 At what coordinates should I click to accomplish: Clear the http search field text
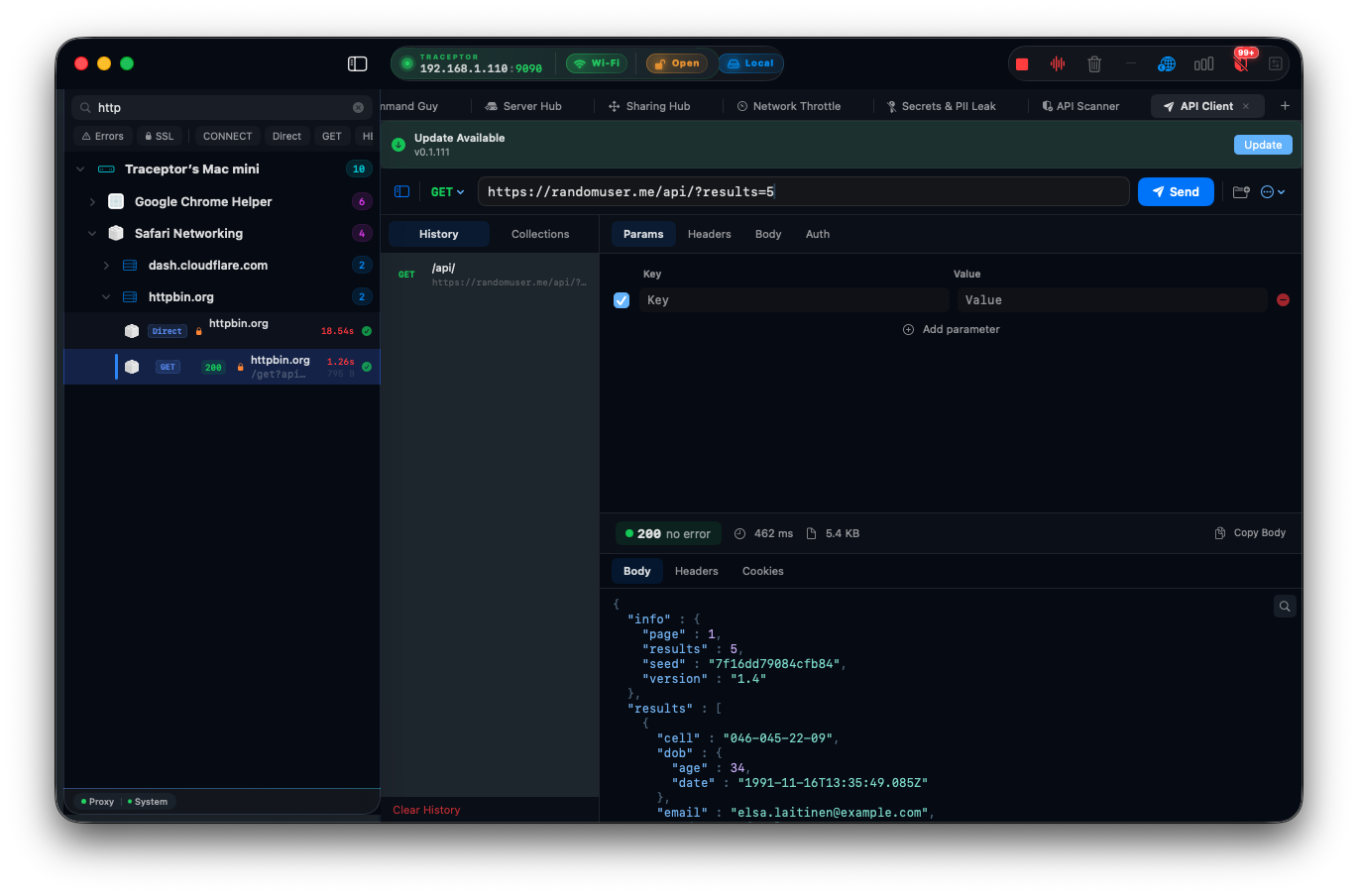359,107
